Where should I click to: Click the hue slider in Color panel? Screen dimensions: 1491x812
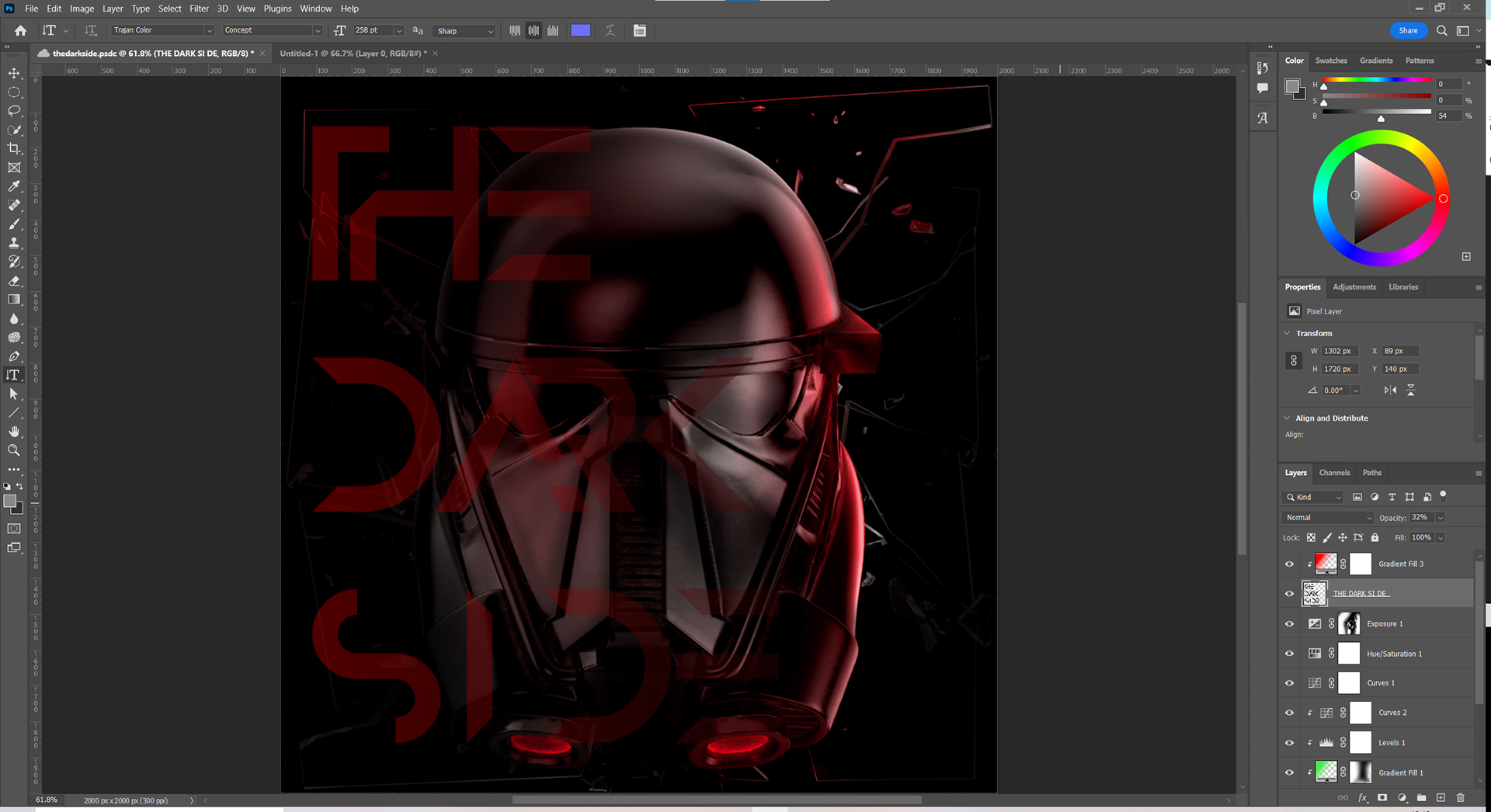coord(1376,80)
